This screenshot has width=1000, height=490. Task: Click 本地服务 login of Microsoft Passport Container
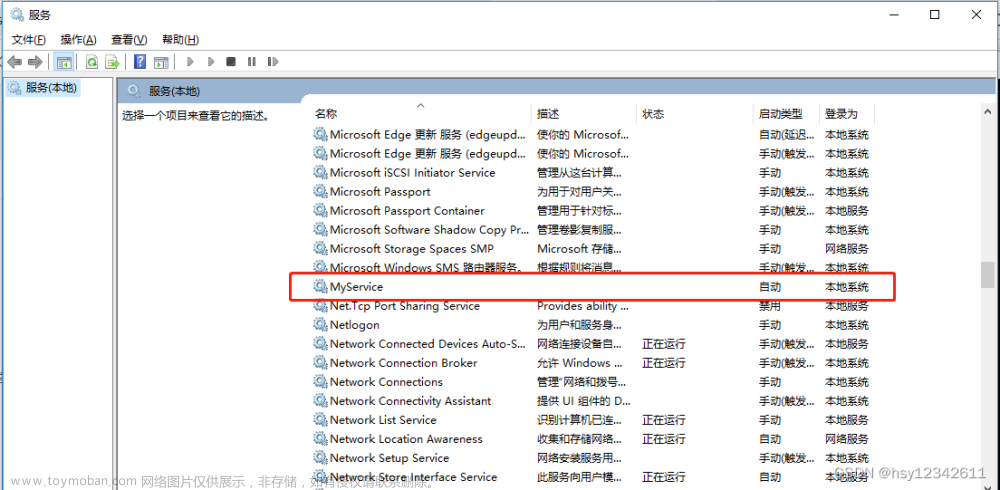847,211
